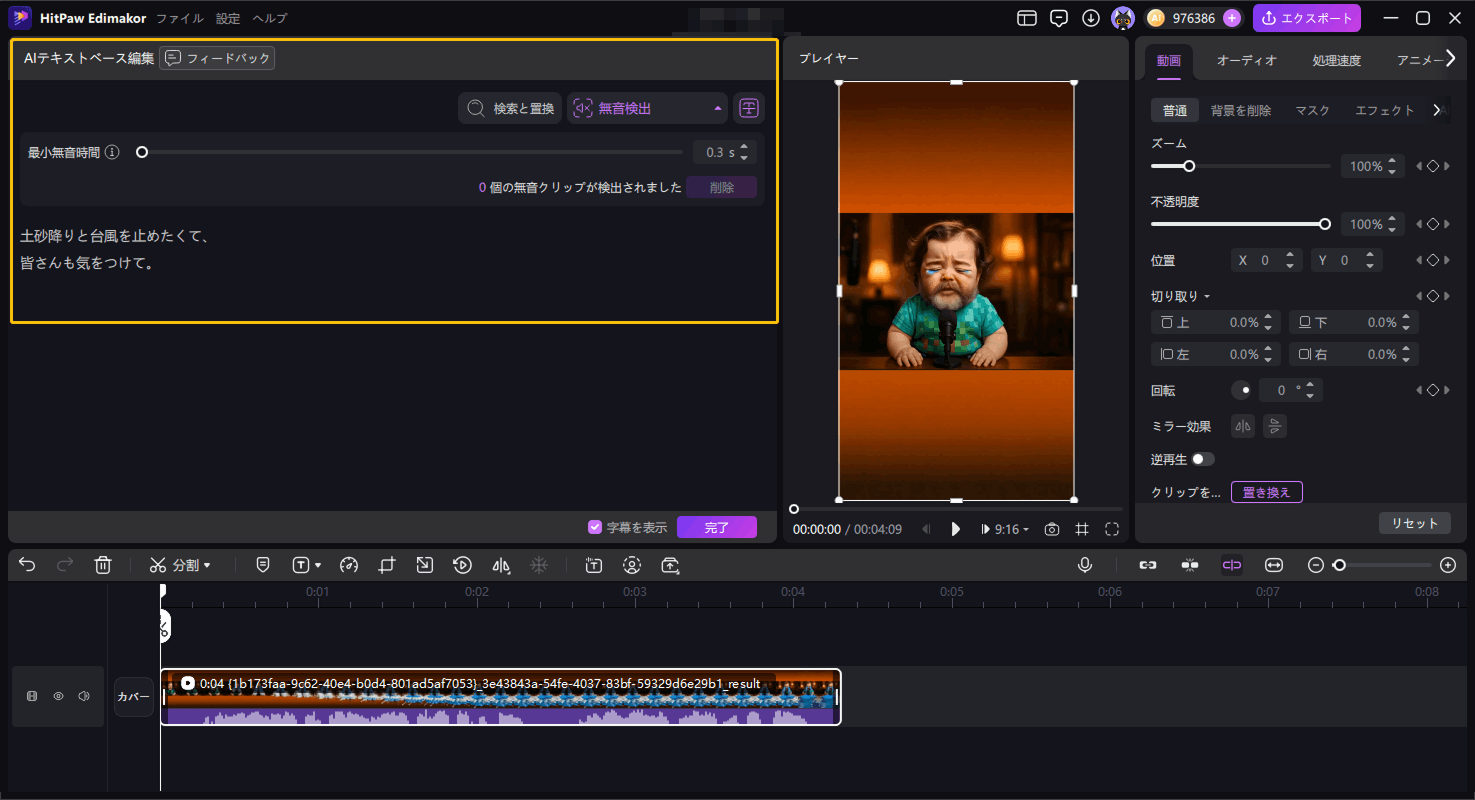
Task: Click the freeze frame snowflake icon
Action: pyautogui.click(x=539, y=565)
